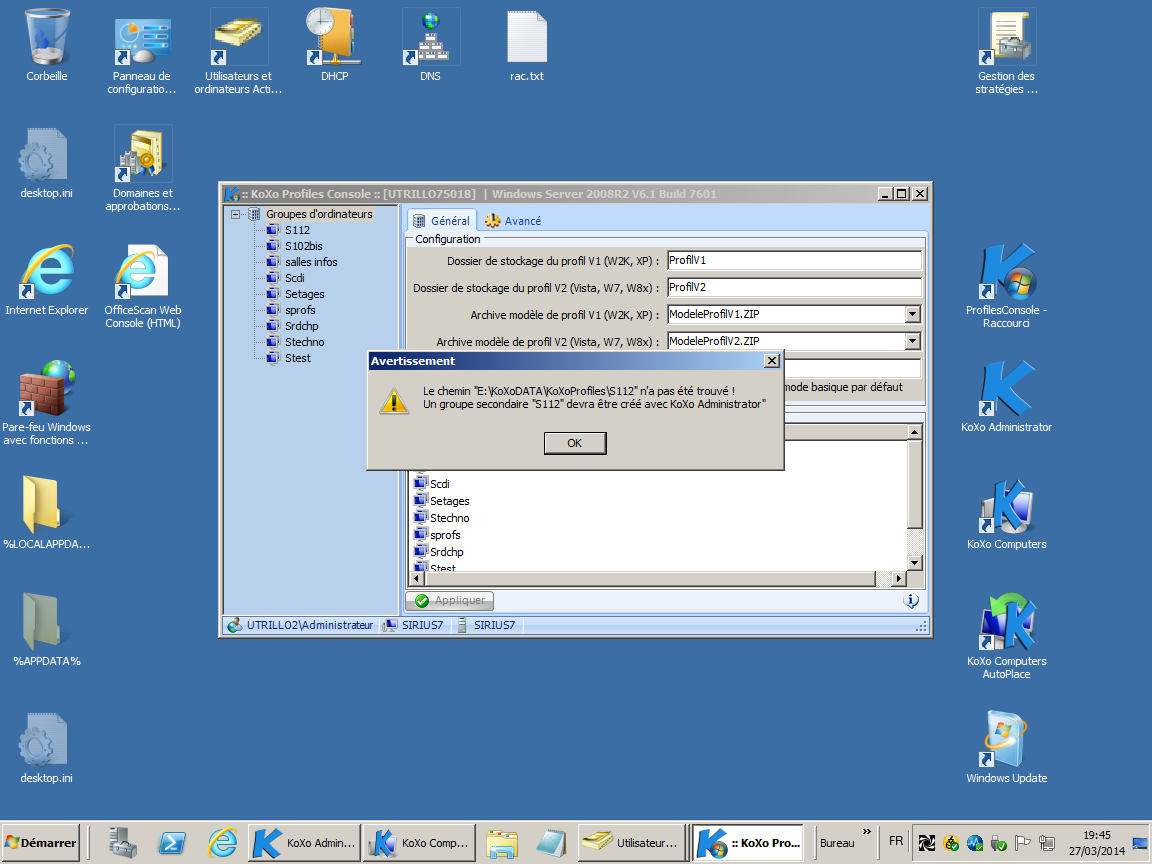
Task: Open KoXo Administrator desktop icon
Action: [x=1007, y=396]
